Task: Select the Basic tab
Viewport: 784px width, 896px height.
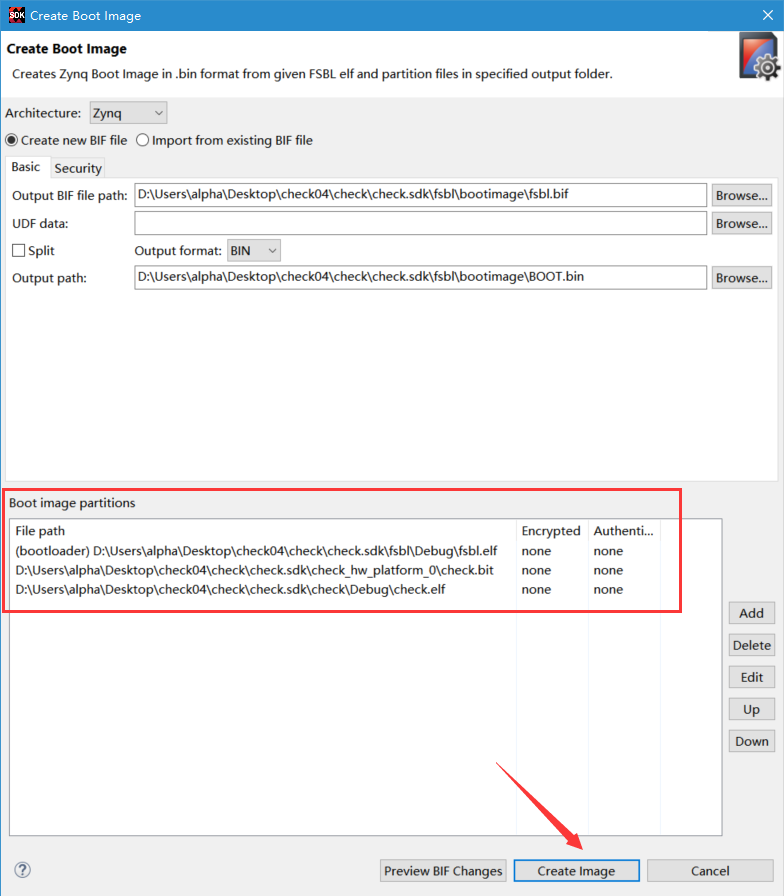Action: [x=26, y=167]
